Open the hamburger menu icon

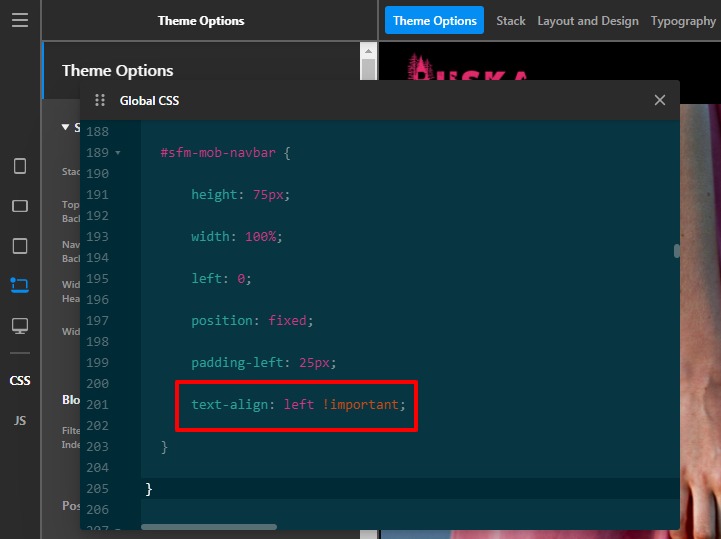click(20, 20)
